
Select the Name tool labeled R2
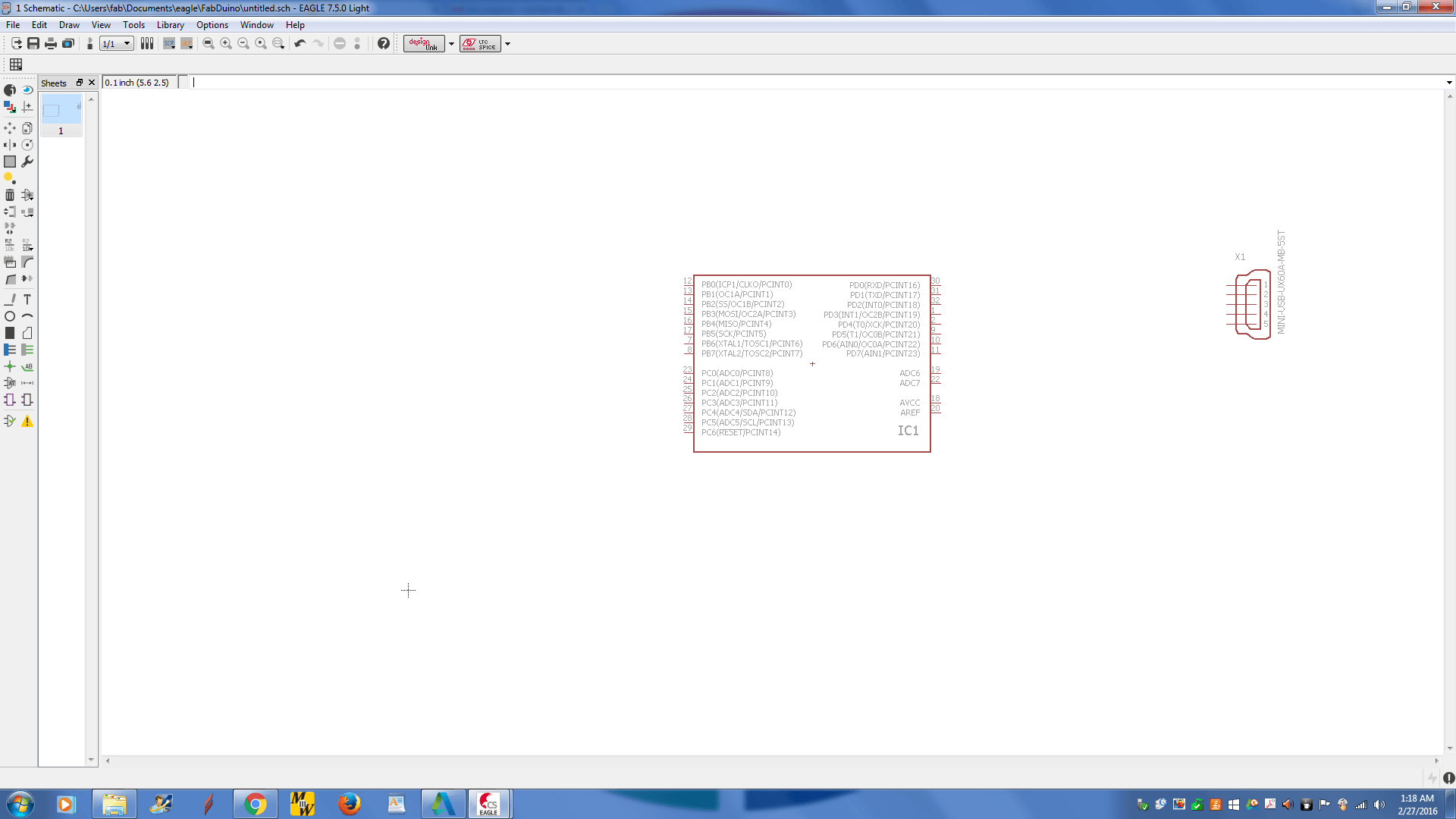10,245
